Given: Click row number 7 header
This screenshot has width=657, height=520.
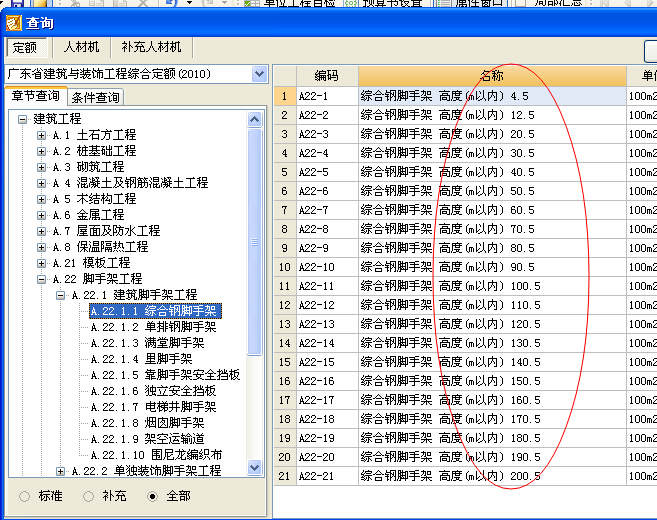Looking at the screenshot, I should pyautogui.click(x=285, y=210).
